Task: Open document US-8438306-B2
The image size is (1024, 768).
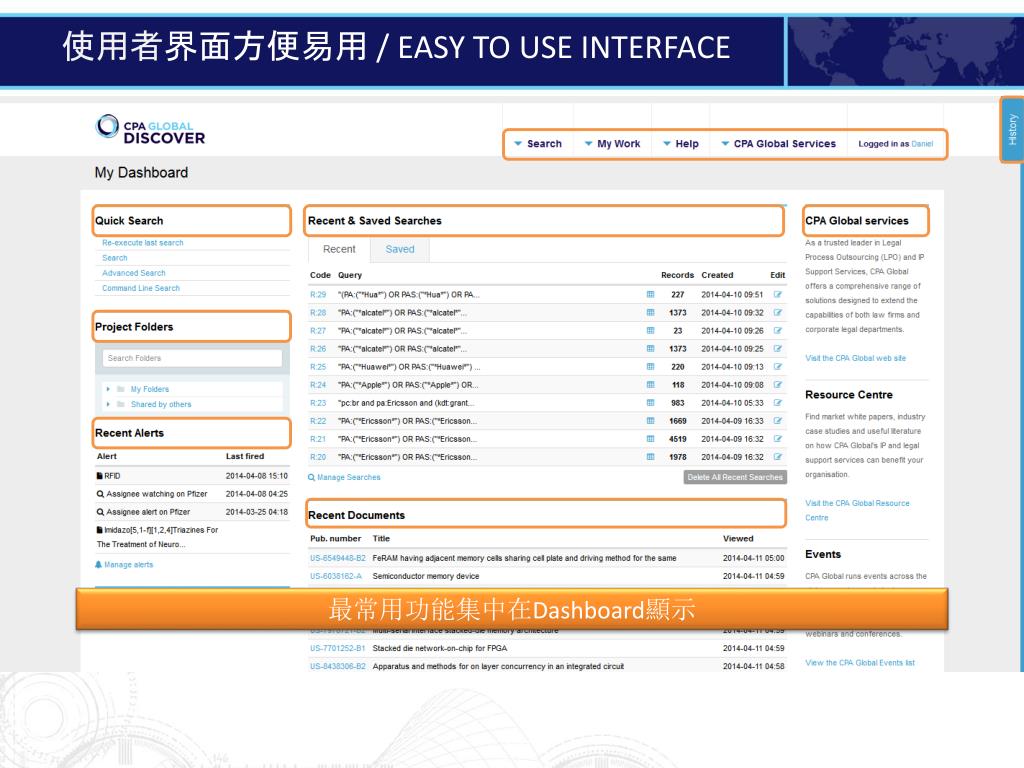Action: tap(338, 667)
